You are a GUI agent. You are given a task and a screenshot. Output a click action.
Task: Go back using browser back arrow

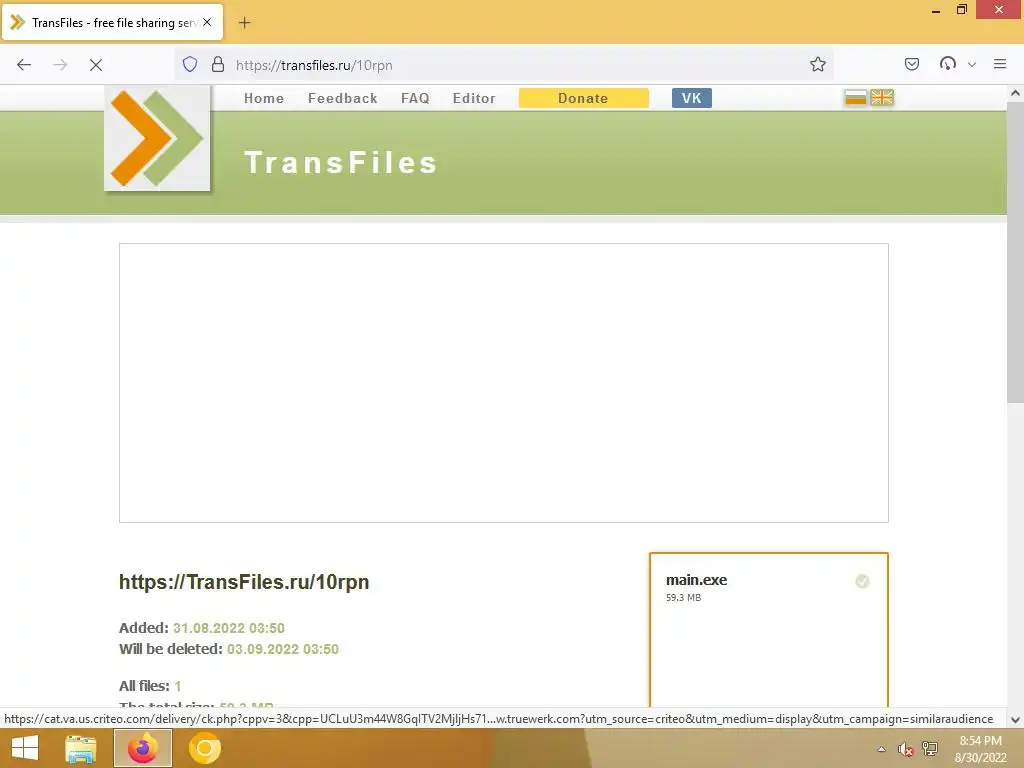(x=24, y=65)
